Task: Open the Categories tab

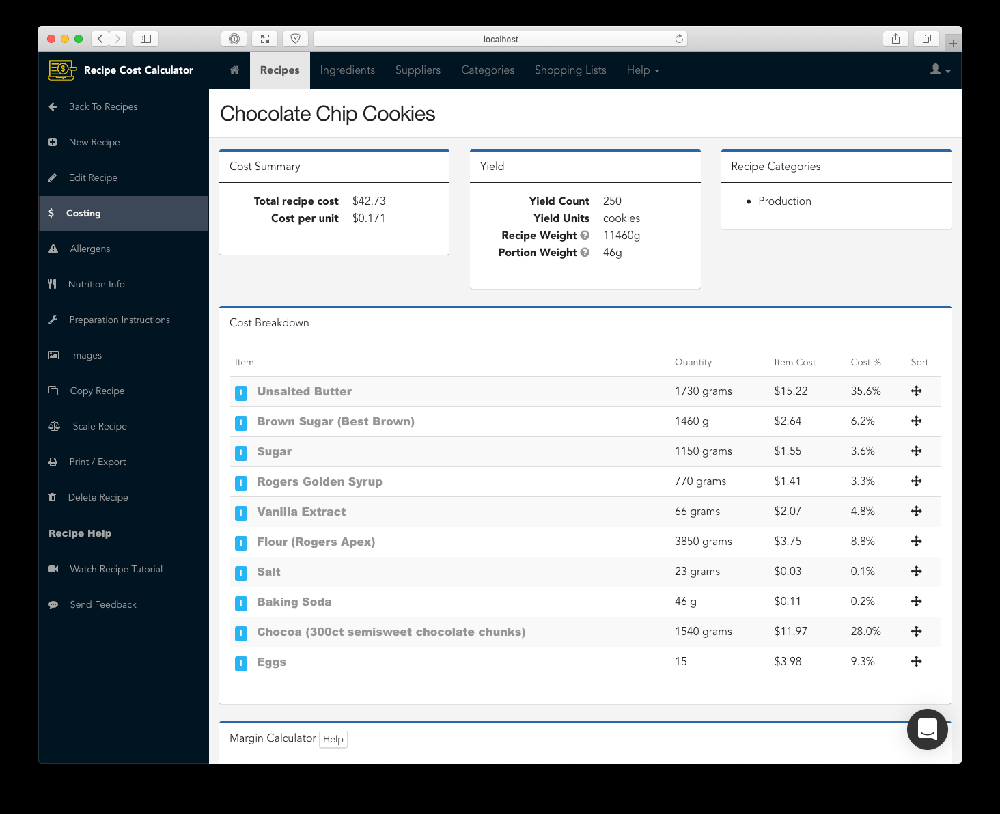Action: 488,70
